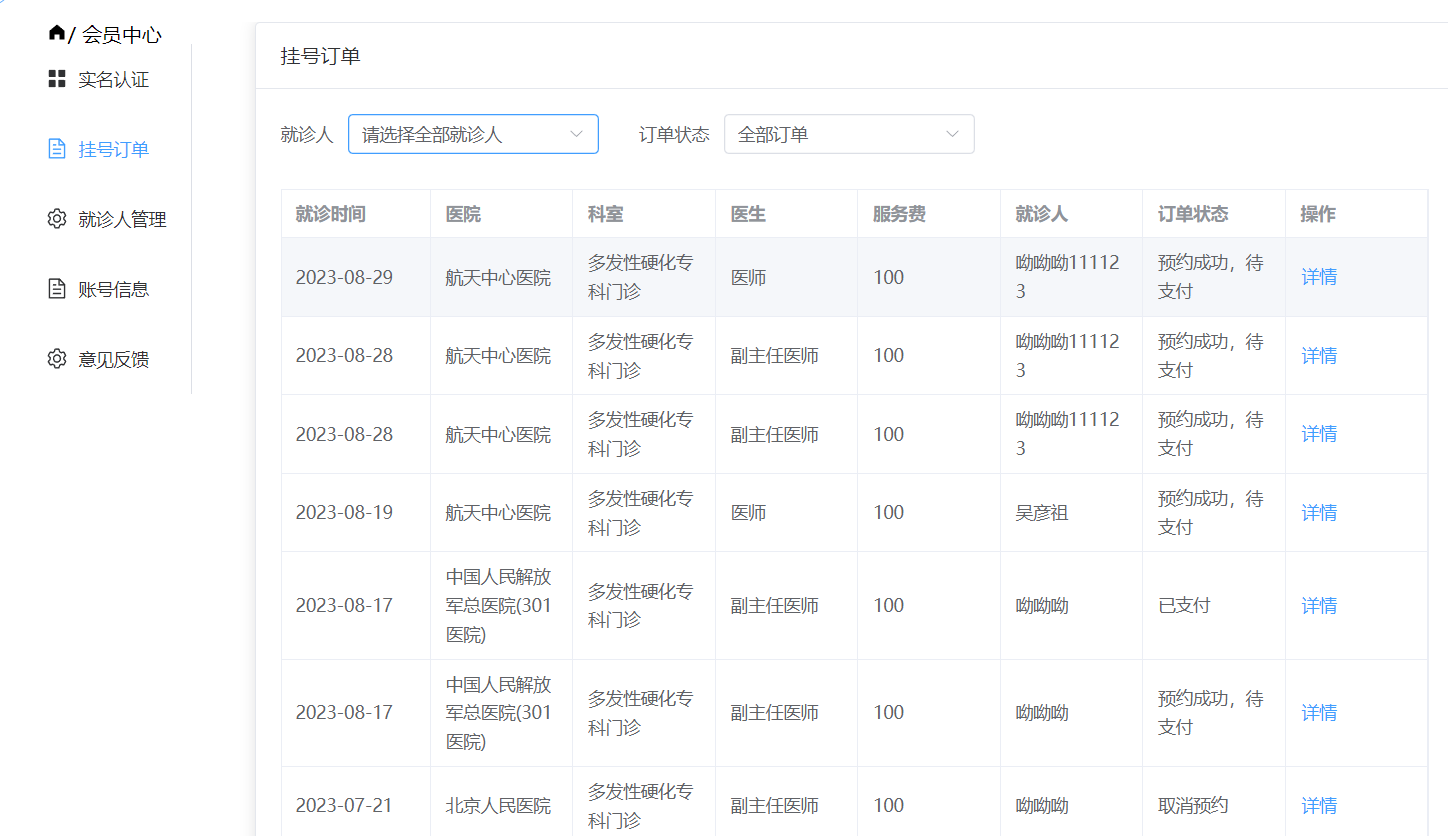
Task: Click 航天中心医院 in the 2023-08-29 row
Action: click(x=498, y=277)
